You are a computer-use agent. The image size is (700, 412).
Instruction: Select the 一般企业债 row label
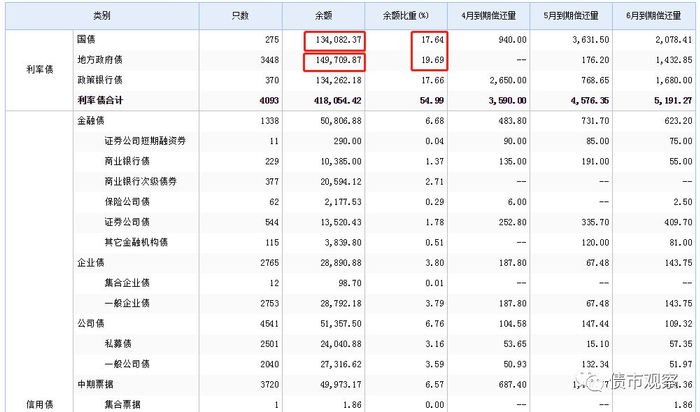(127, 303)
